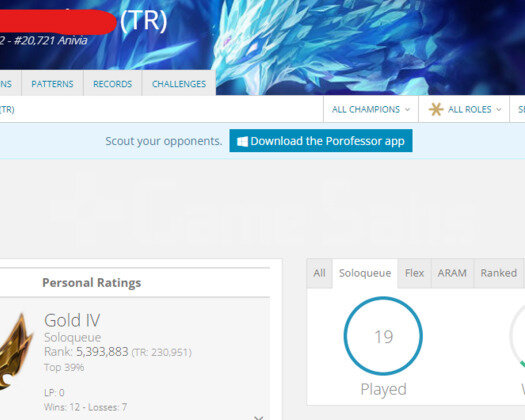525x420 pixels.
Task: Switch to the ARAM tab
Action: (452, 273)
